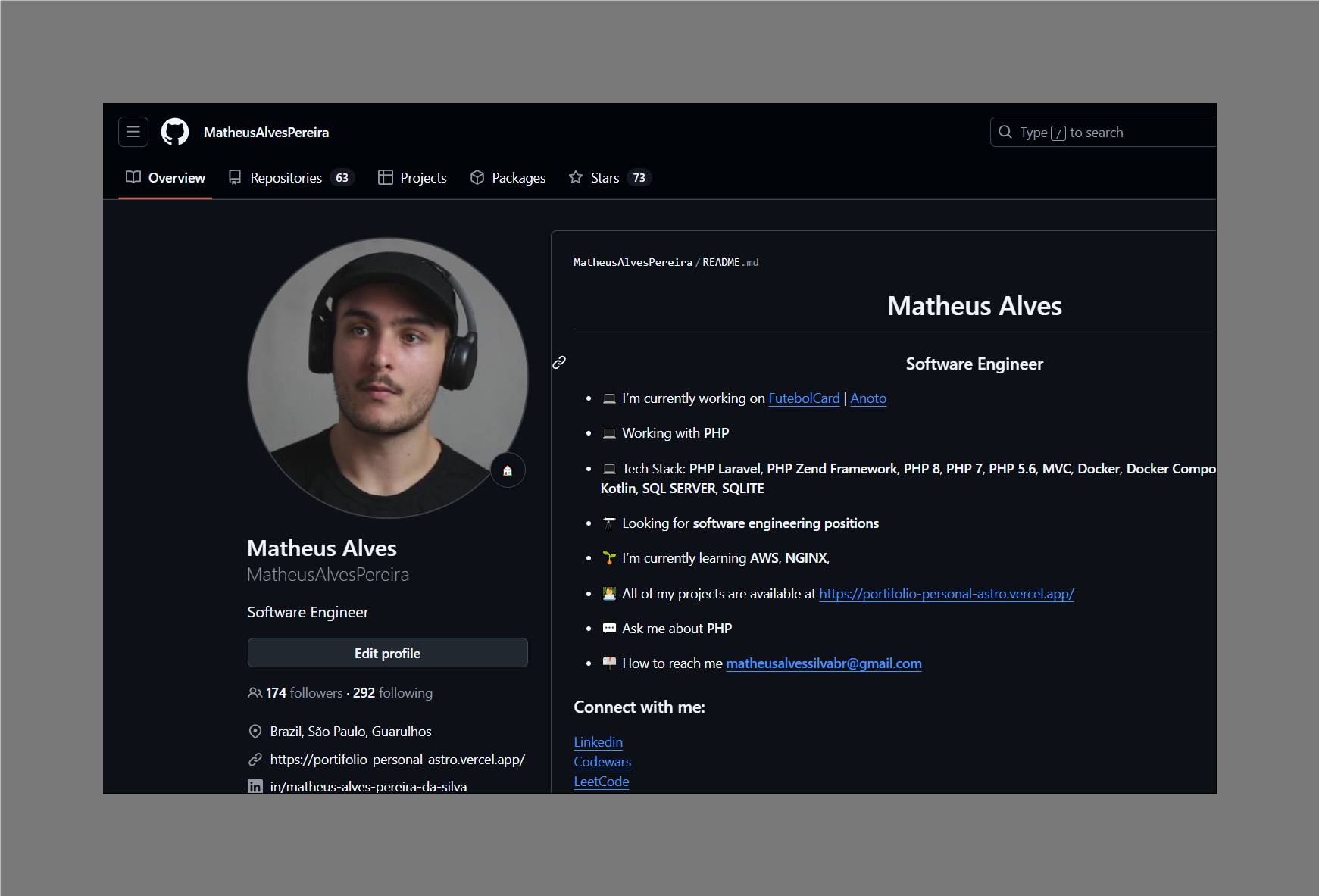Viewport: 1319px width, 896px height.
Task: Click the 'Brazil, São Paulo, Guarulhos' location text
Action: (x=351, y=732)
